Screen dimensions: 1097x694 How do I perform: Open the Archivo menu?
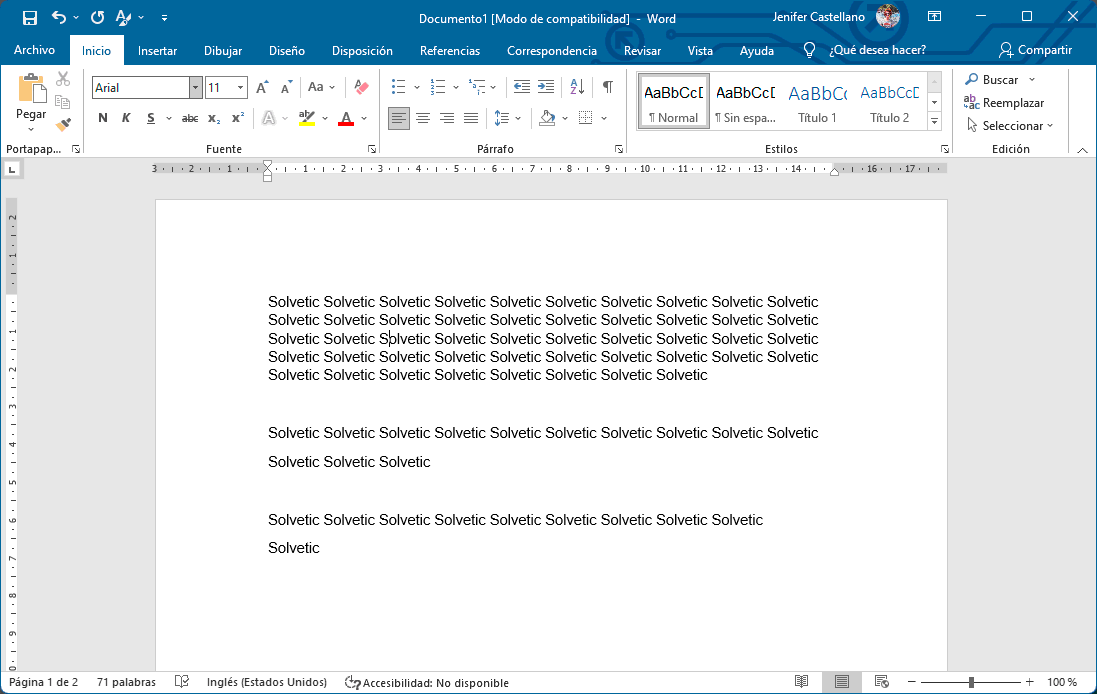(34, 50)
